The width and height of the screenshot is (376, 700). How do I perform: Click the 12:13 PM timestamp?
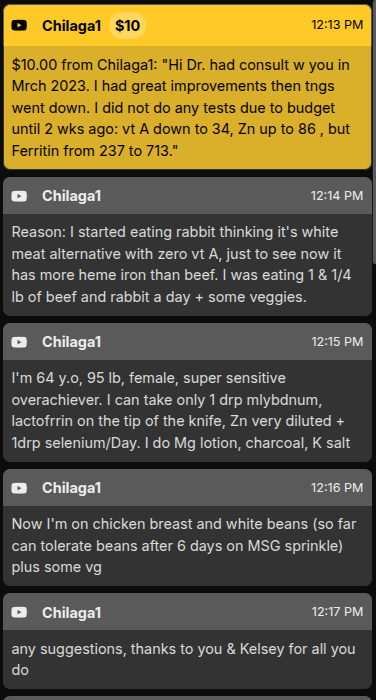(x=337, y=25)
